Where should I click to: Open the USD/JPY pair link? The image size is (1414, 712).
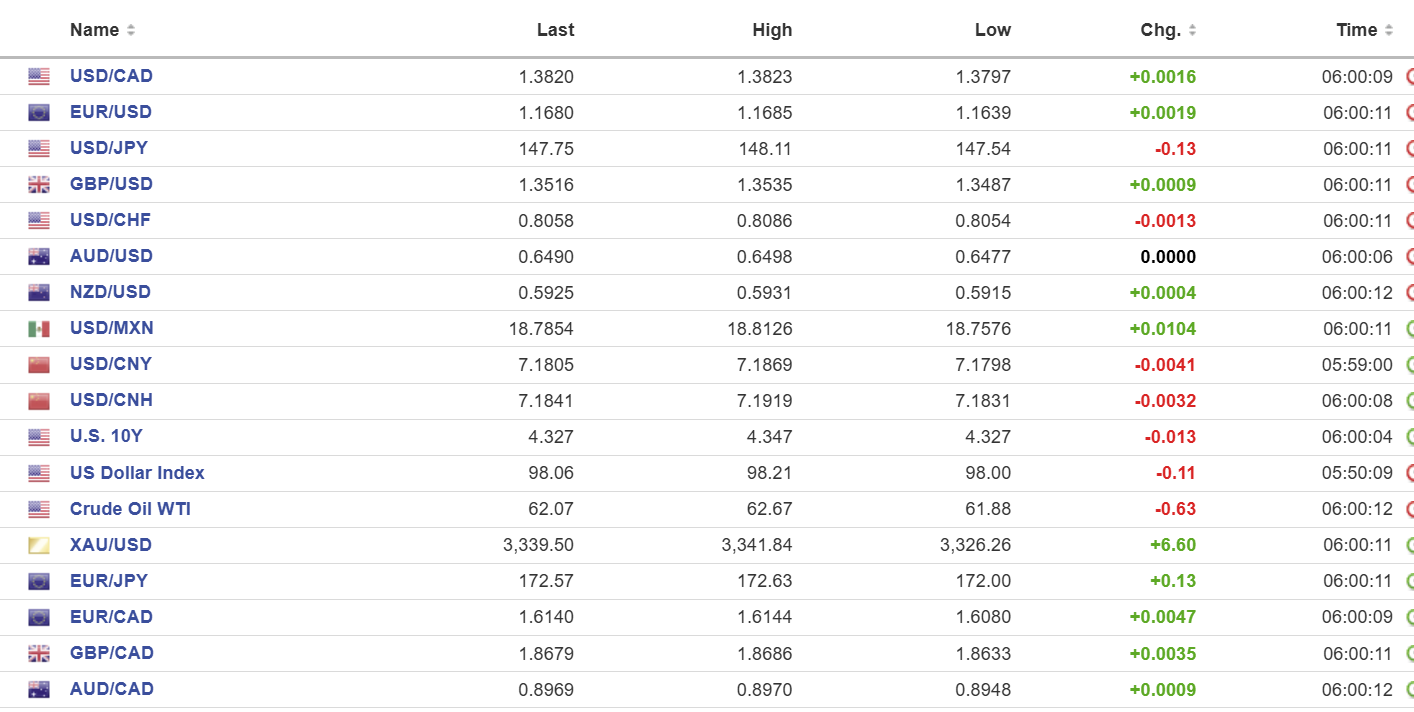tap(109, 148)
